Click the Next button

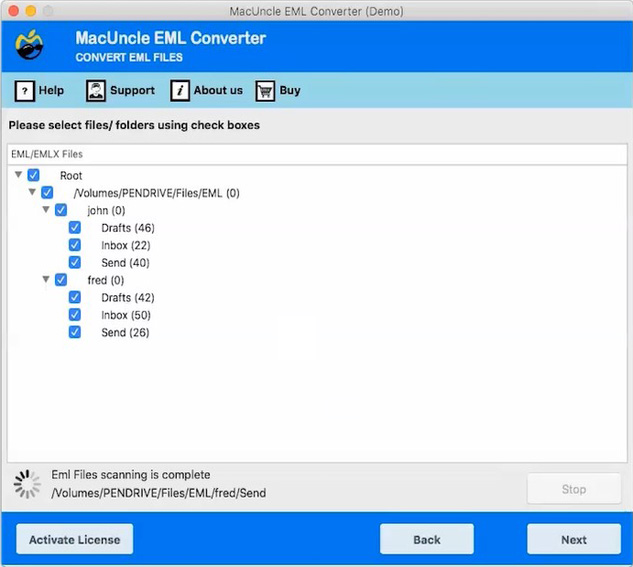574,540
